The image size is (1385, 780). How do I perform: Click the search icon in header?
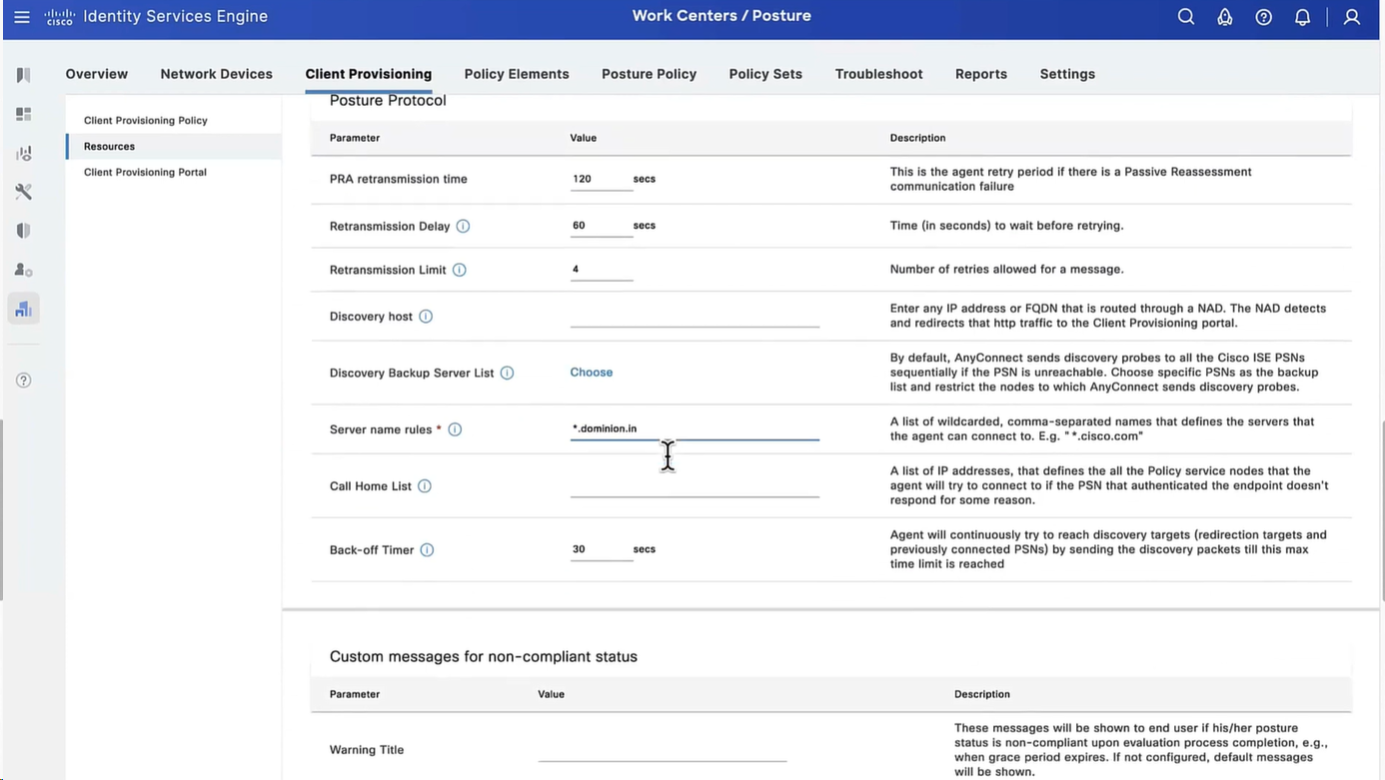coord(1185,17)
